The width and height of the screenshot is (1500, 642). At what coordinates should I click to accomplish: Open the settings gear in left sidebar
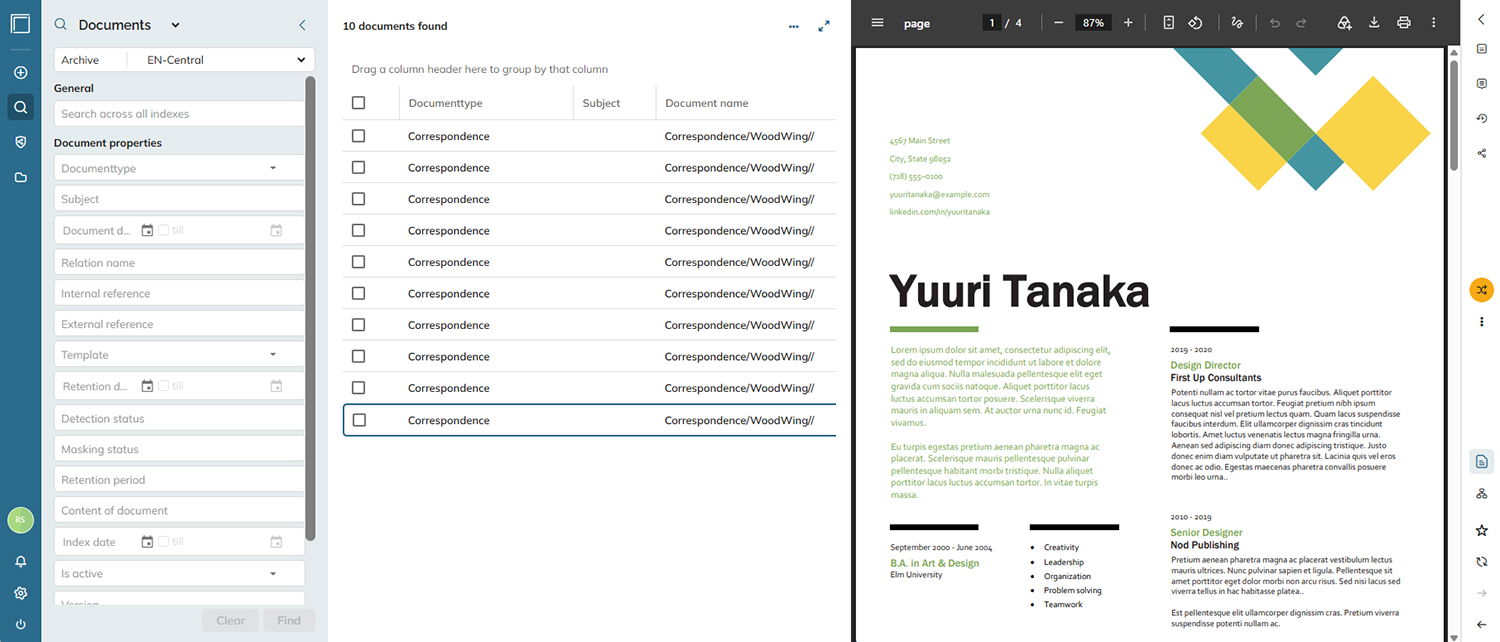point(20,593)
